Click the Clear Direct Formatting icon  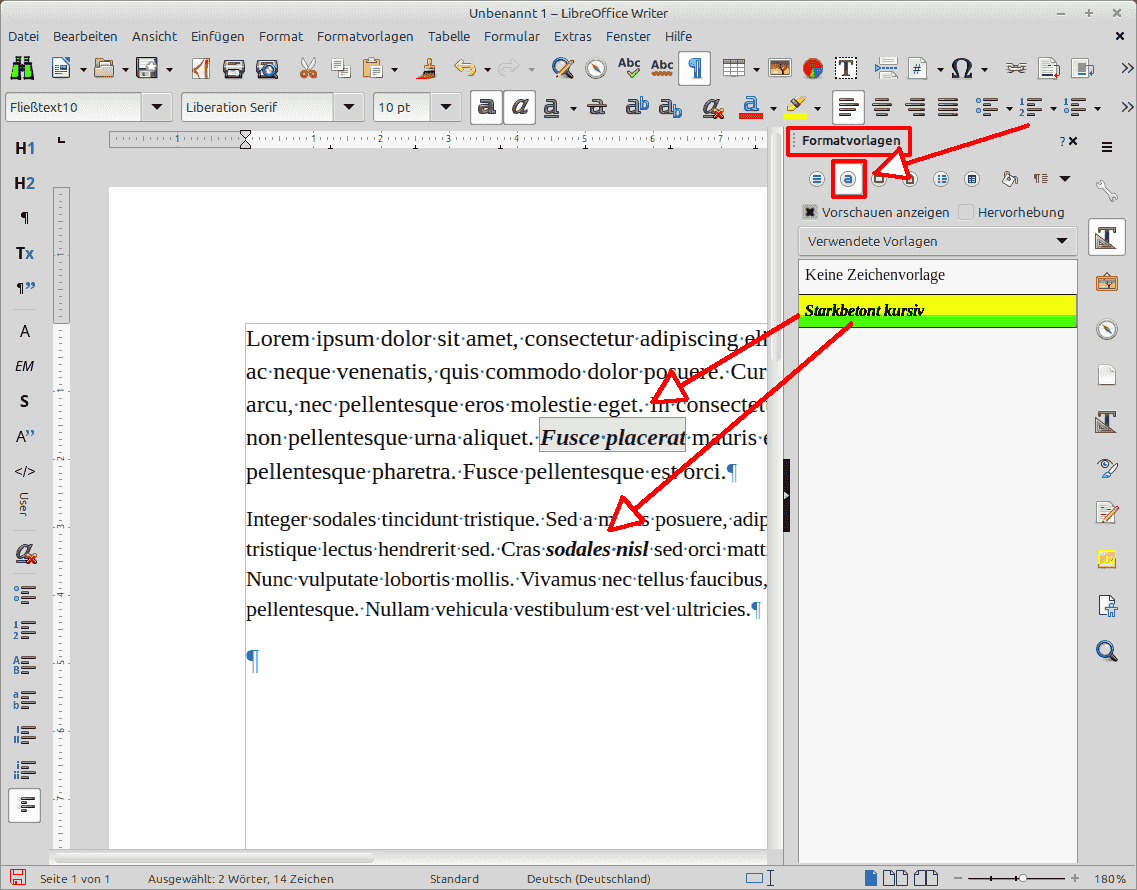pos(712,107)
